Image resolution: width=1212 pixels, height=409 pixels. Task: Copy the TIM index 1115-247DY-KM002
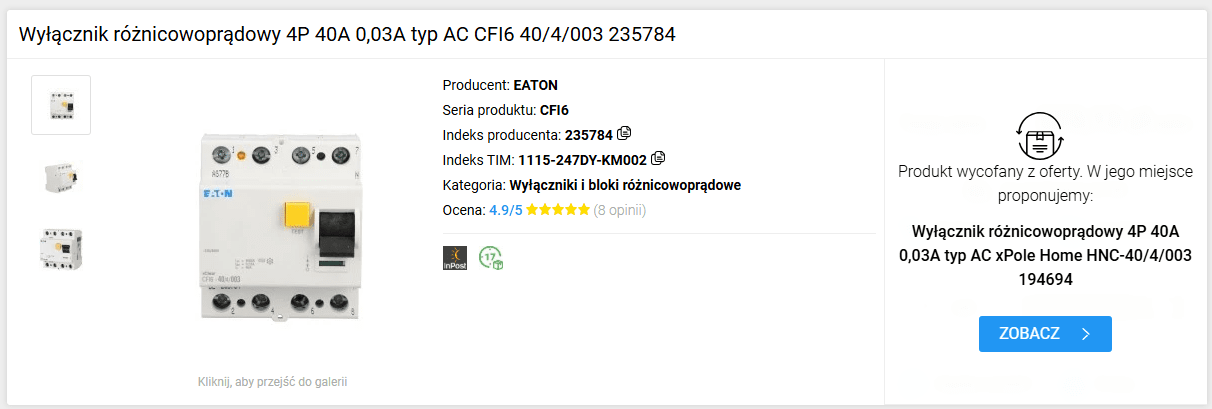point(657,158)
